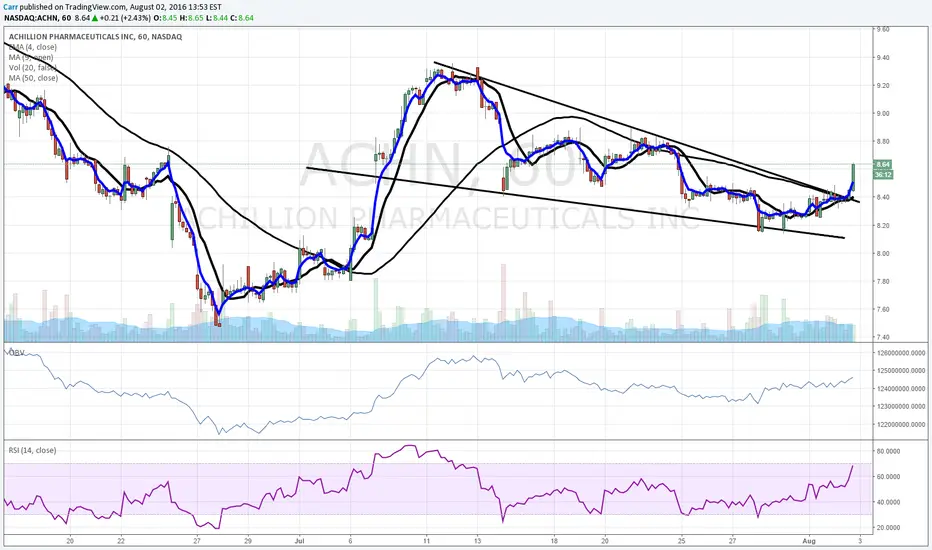Click the MA (50, close) indicator label
Screen dimensions: 932x550
33,78
